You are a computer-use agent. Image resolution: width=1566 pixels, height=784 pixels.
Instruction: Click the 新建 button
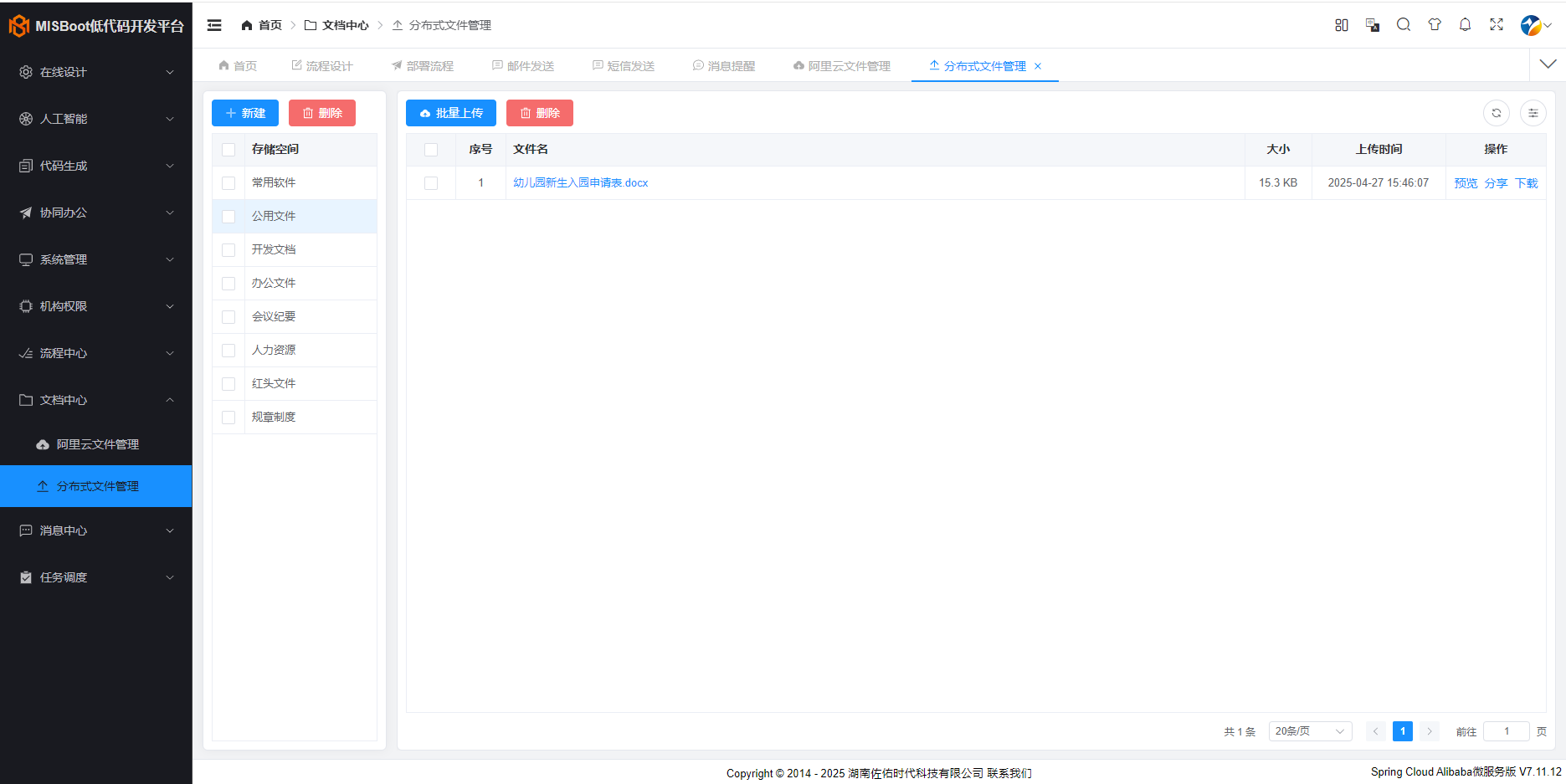245,113
